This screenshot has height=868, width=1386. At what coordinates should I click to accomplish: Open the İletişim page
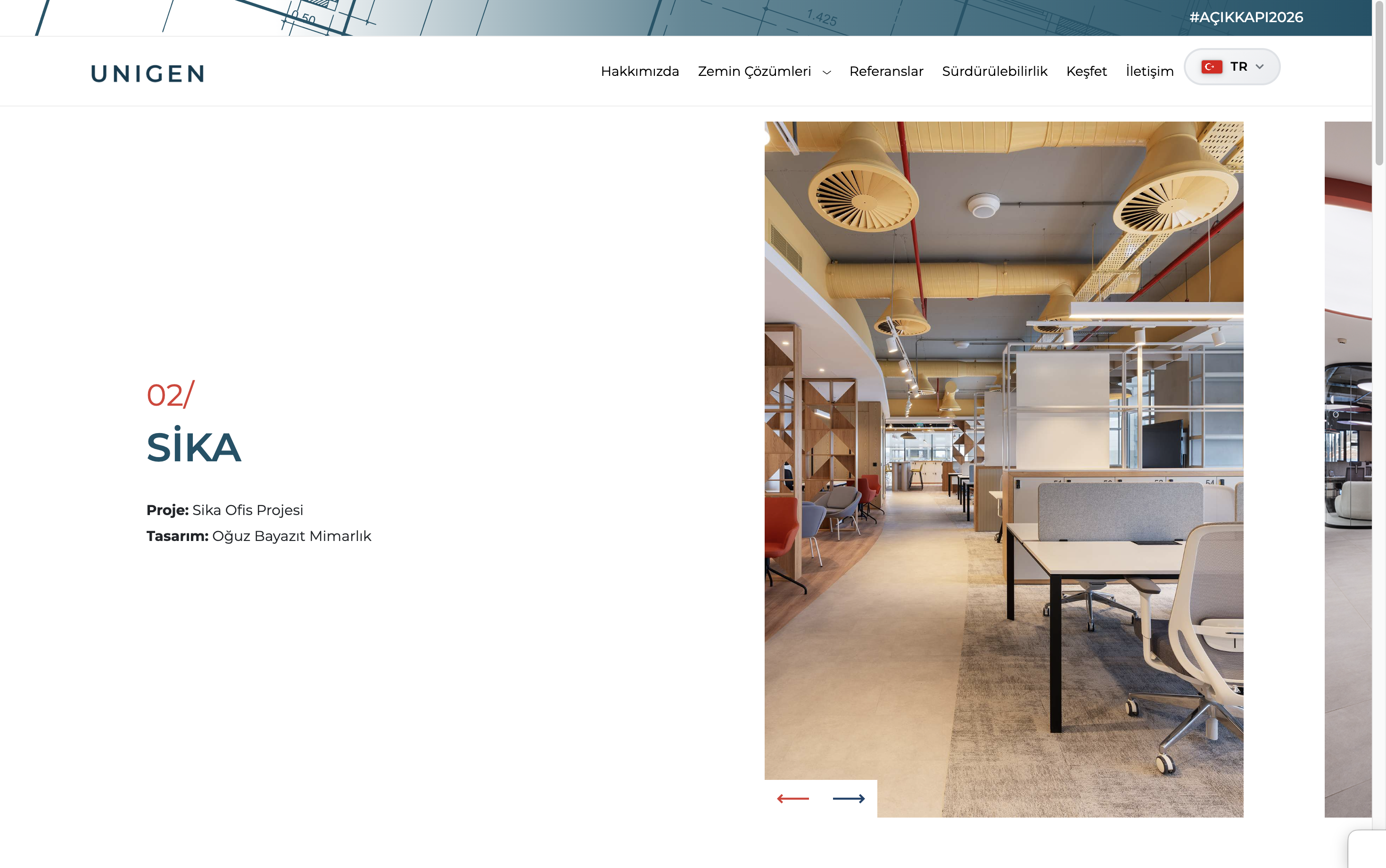click(x=1149, y=71)
